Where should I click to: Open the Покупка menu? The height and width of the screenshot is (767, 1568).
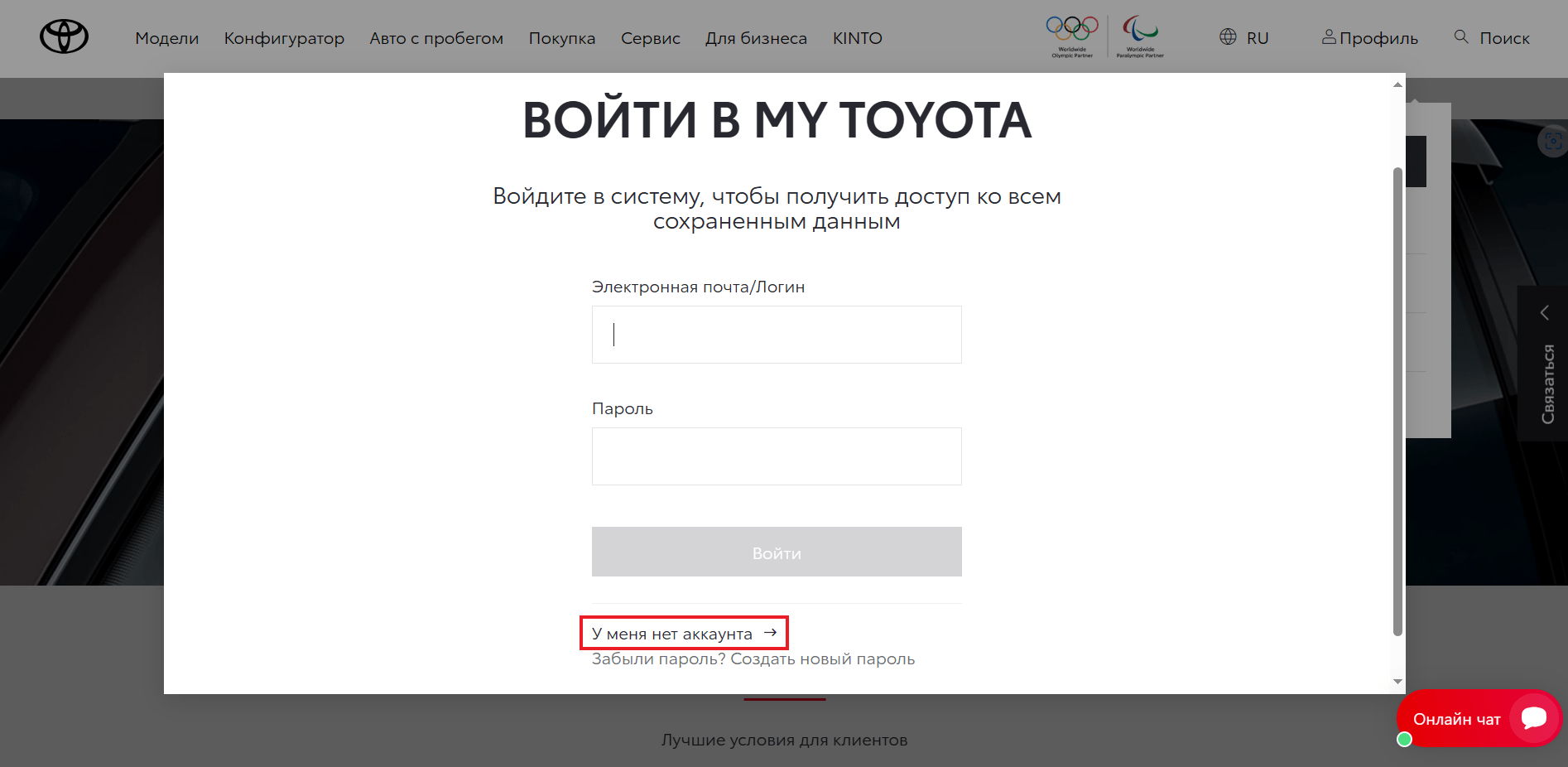click(562, 38)
